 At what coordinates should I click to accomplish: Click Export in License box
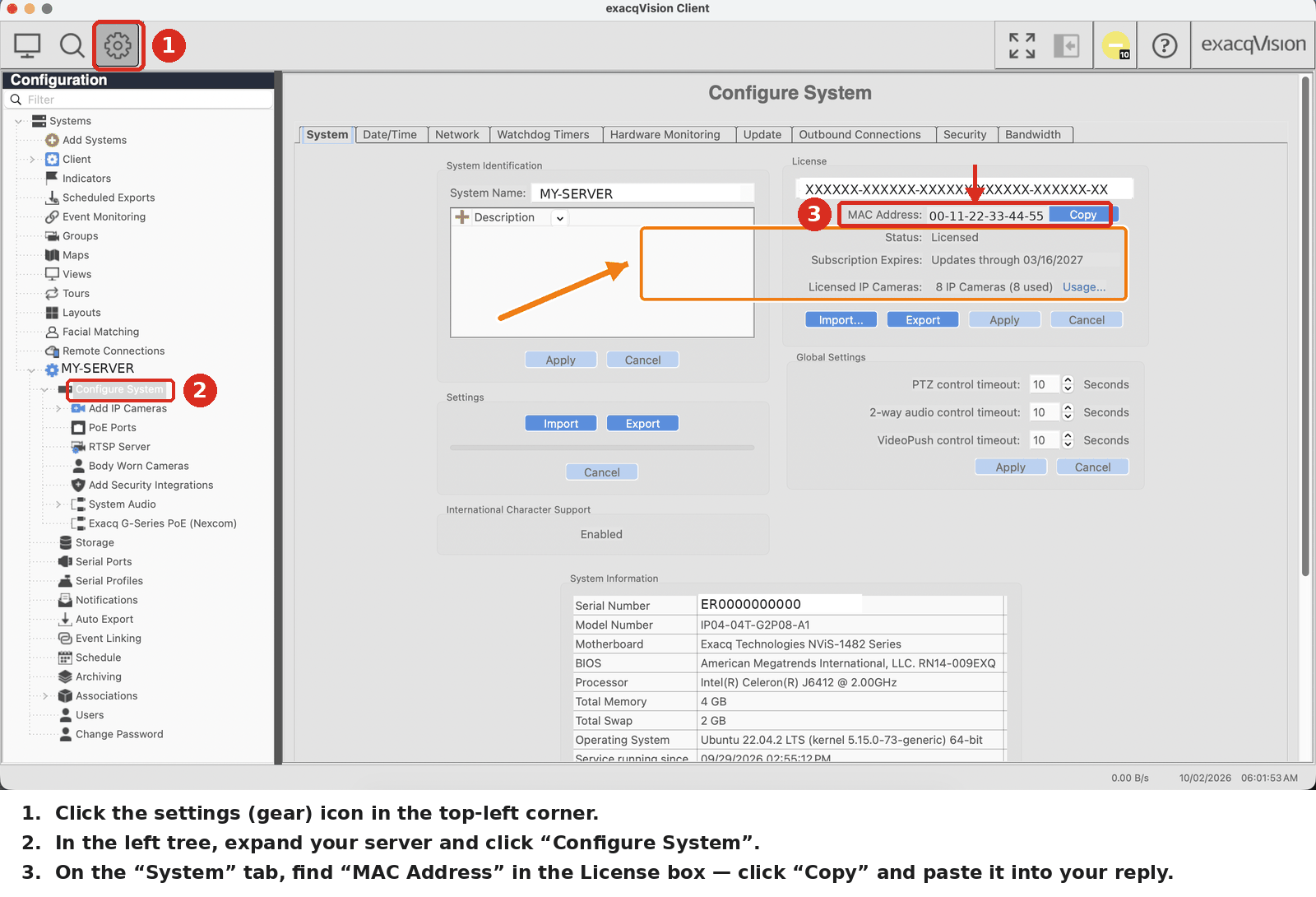923,320
